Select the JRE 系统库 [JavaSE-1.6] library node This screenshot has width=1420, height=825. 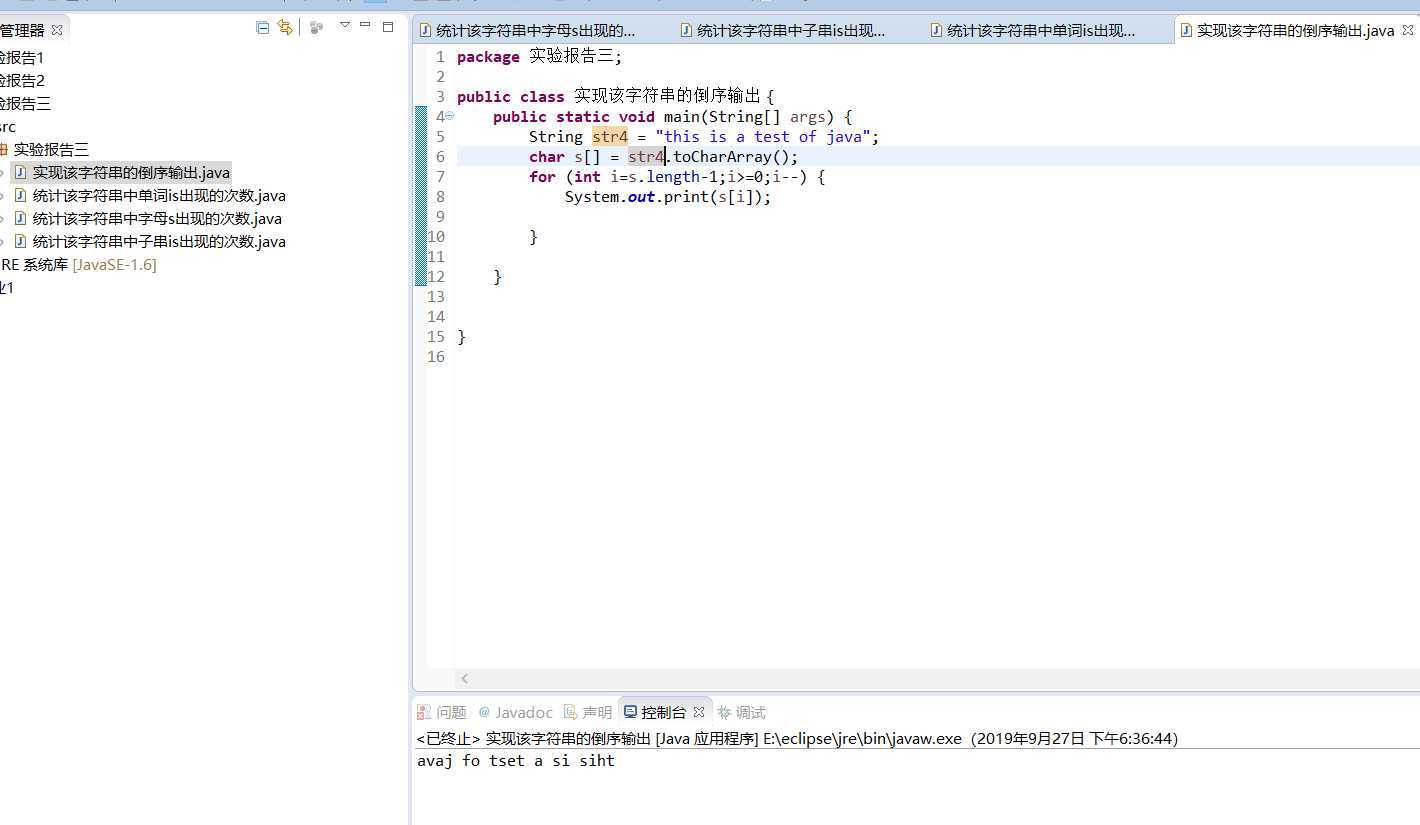point(78,265)
